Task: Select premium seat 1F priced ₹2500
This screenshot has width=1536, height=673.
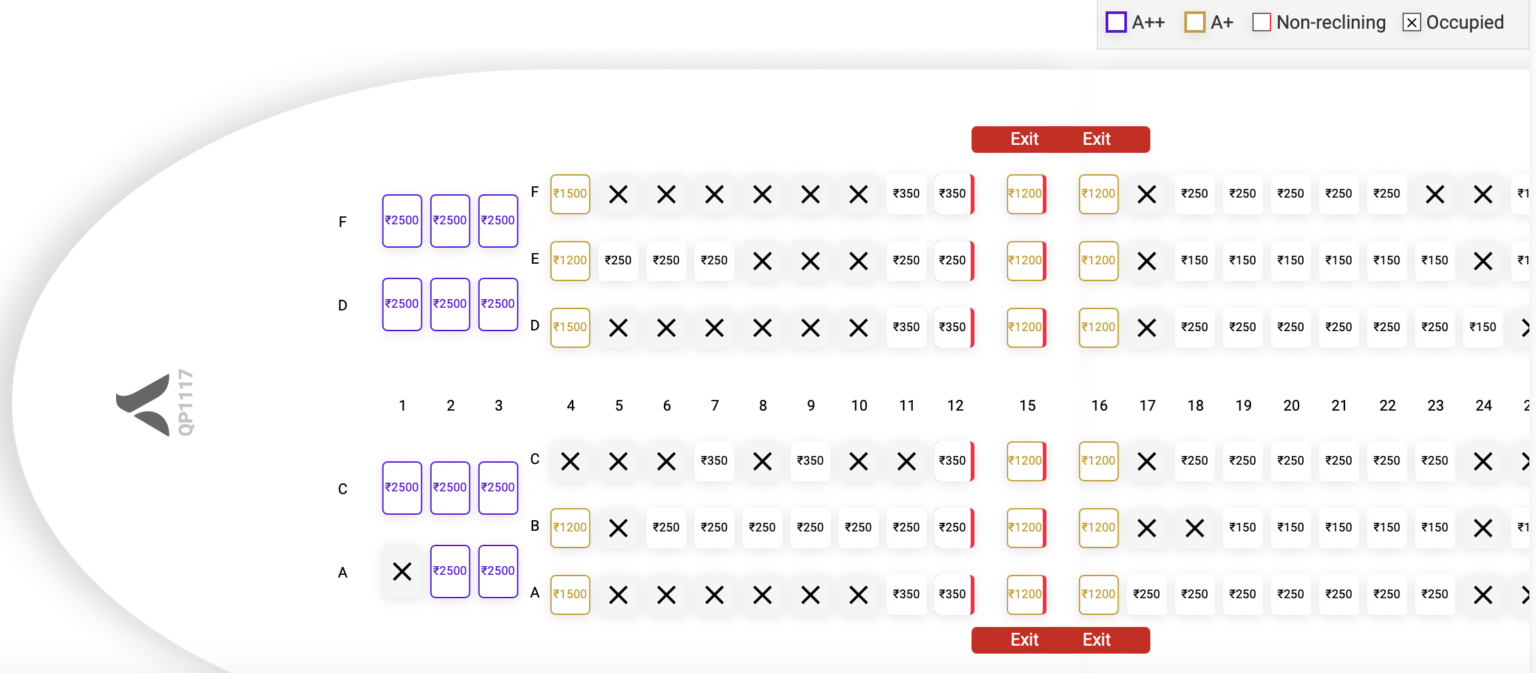Action: [x=402, y=220]
